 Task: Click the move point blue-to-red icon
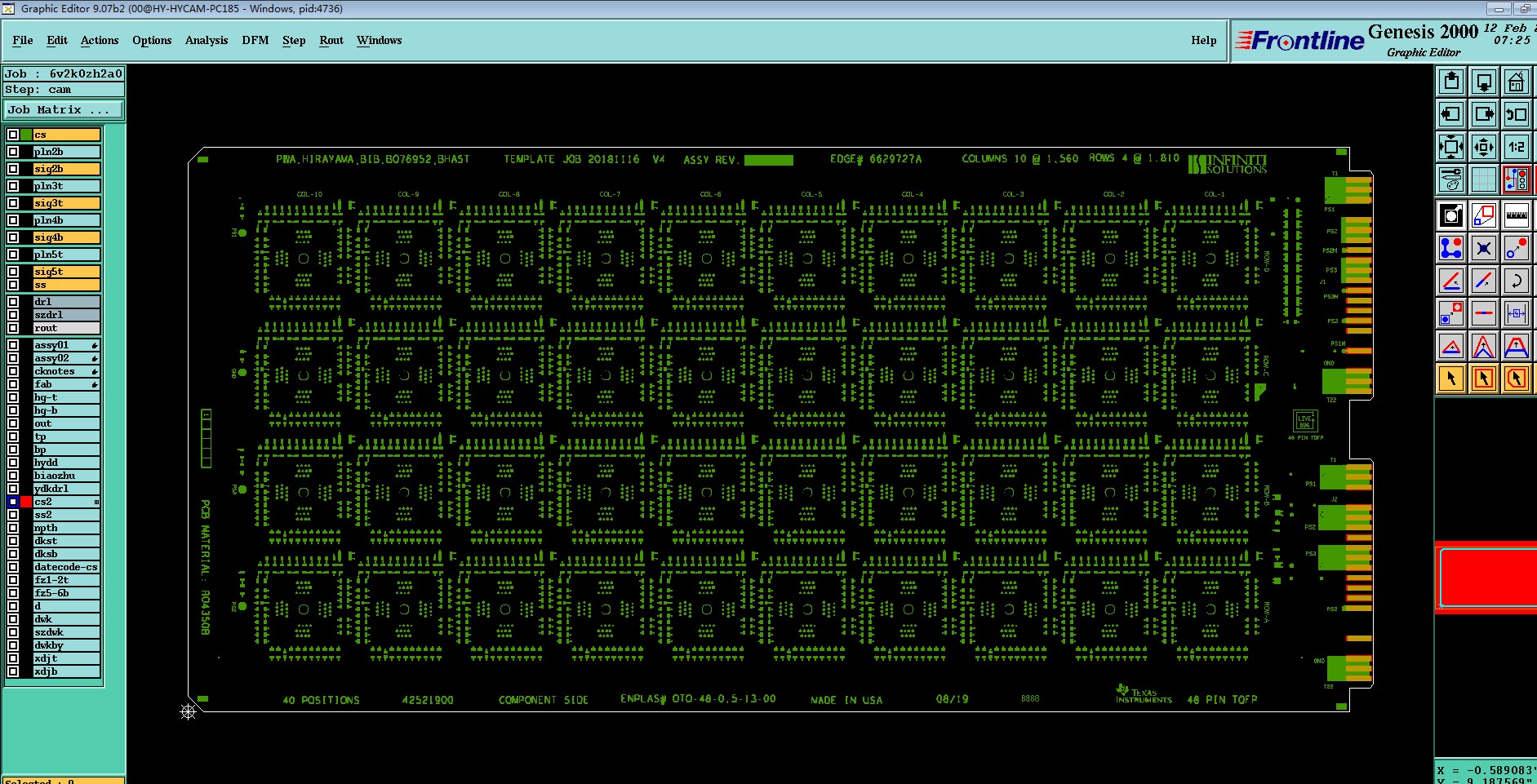click(x=1517, y=248)
